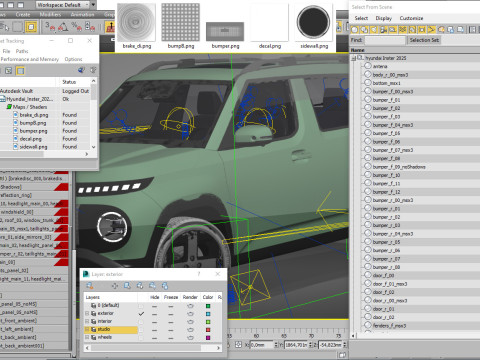
Task: Click the create new layer icon in Layer dialog
Action: [89, 286]
